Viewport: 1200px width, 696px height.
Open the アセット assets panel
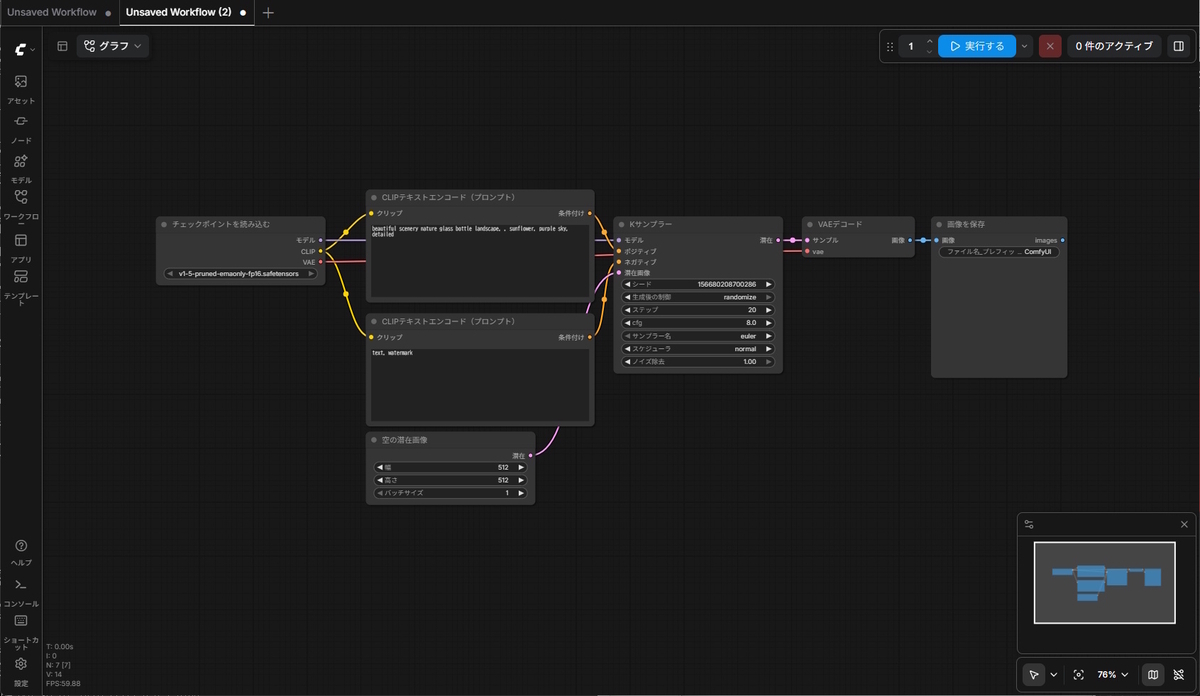[x=21, y=88]
